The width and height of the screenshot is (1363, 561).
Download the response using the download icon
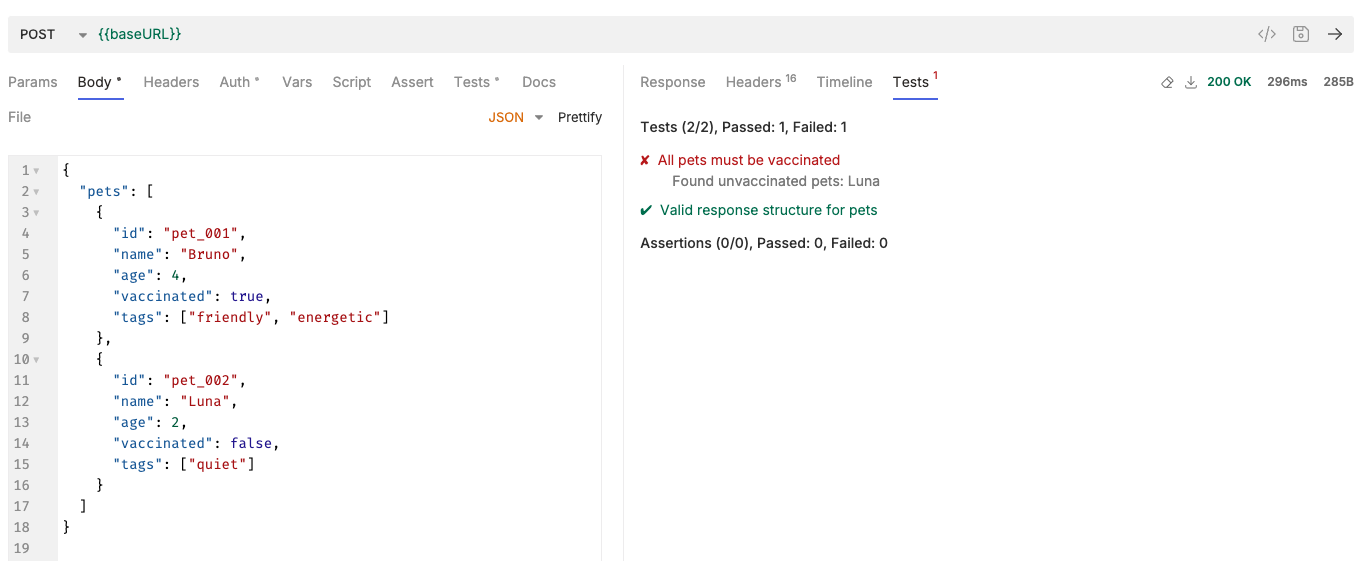pos(1190,83)
